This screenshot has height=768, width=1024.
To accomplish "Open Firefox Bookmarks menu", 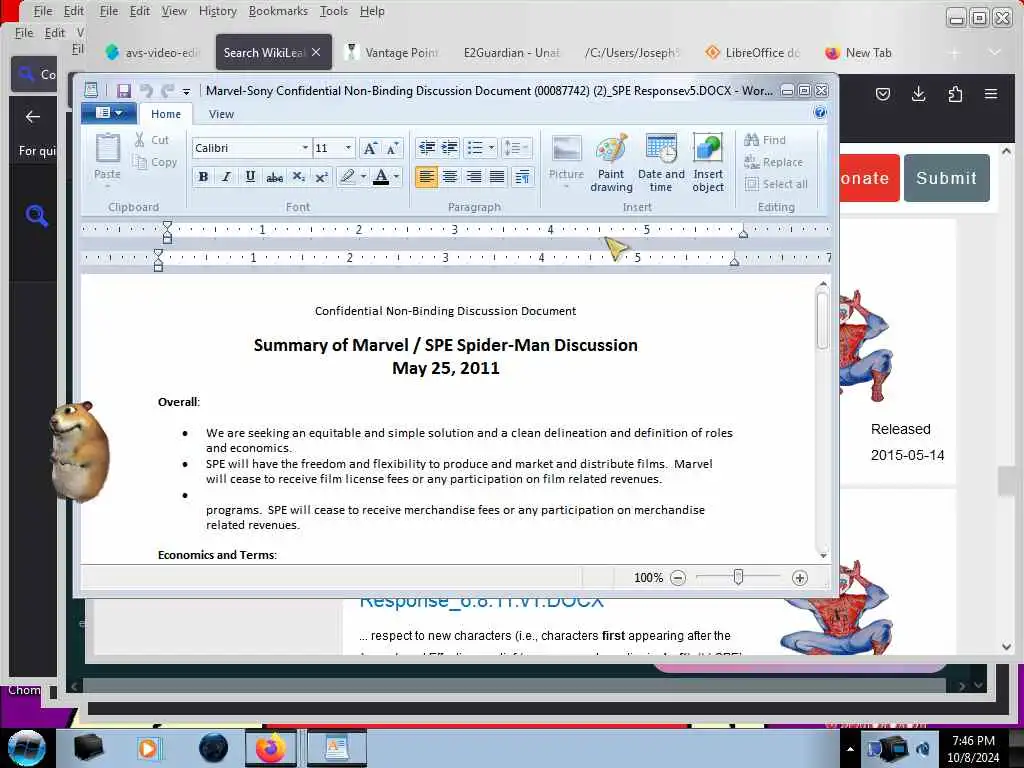I will tap(278, 11).
